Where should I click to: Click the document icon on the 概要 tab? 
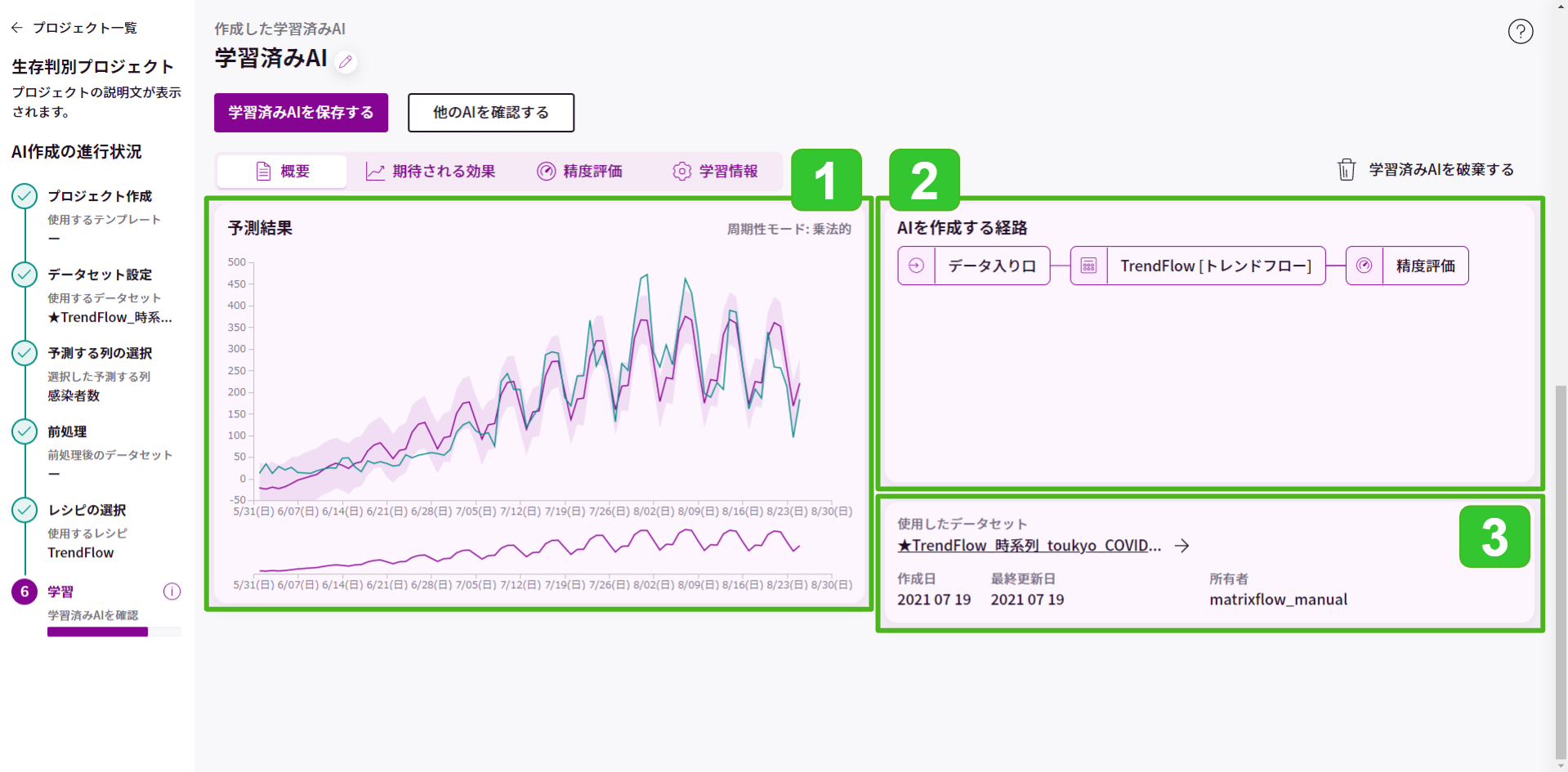click(263, 171)
